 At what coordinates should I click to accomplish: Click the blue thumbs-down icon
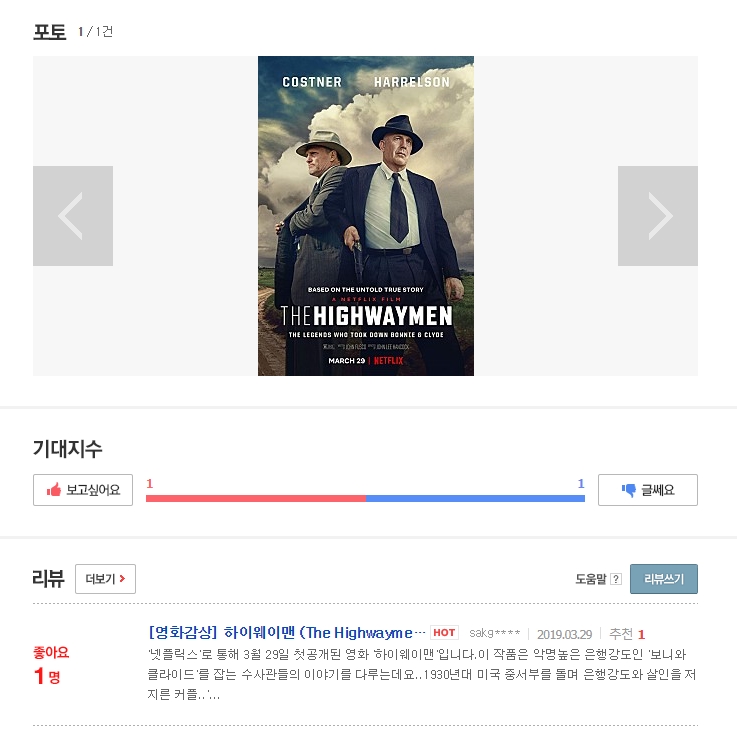[x=629, y=490]
